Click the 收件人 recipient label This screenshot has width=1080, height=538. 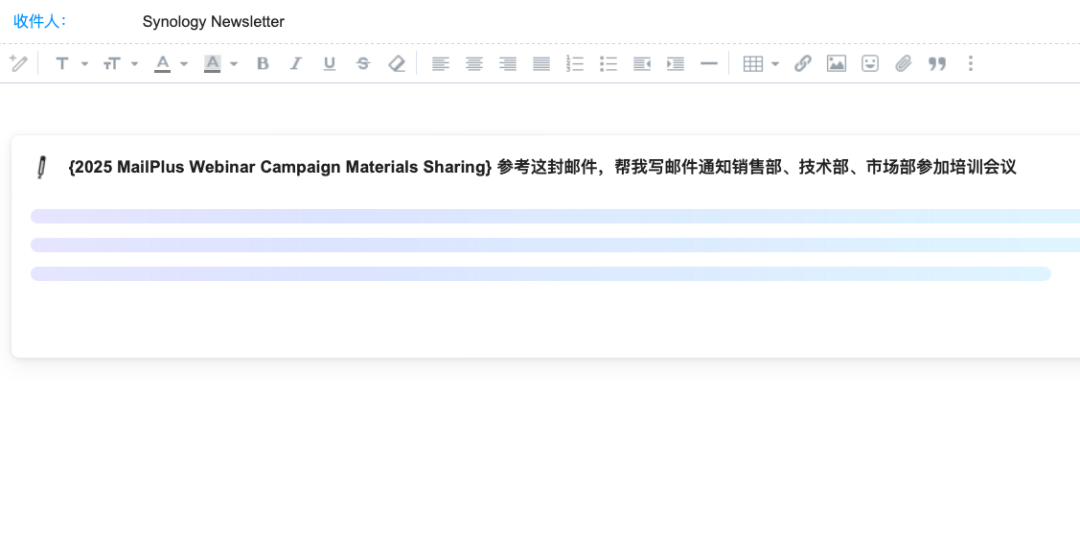[x=40, y=21]
